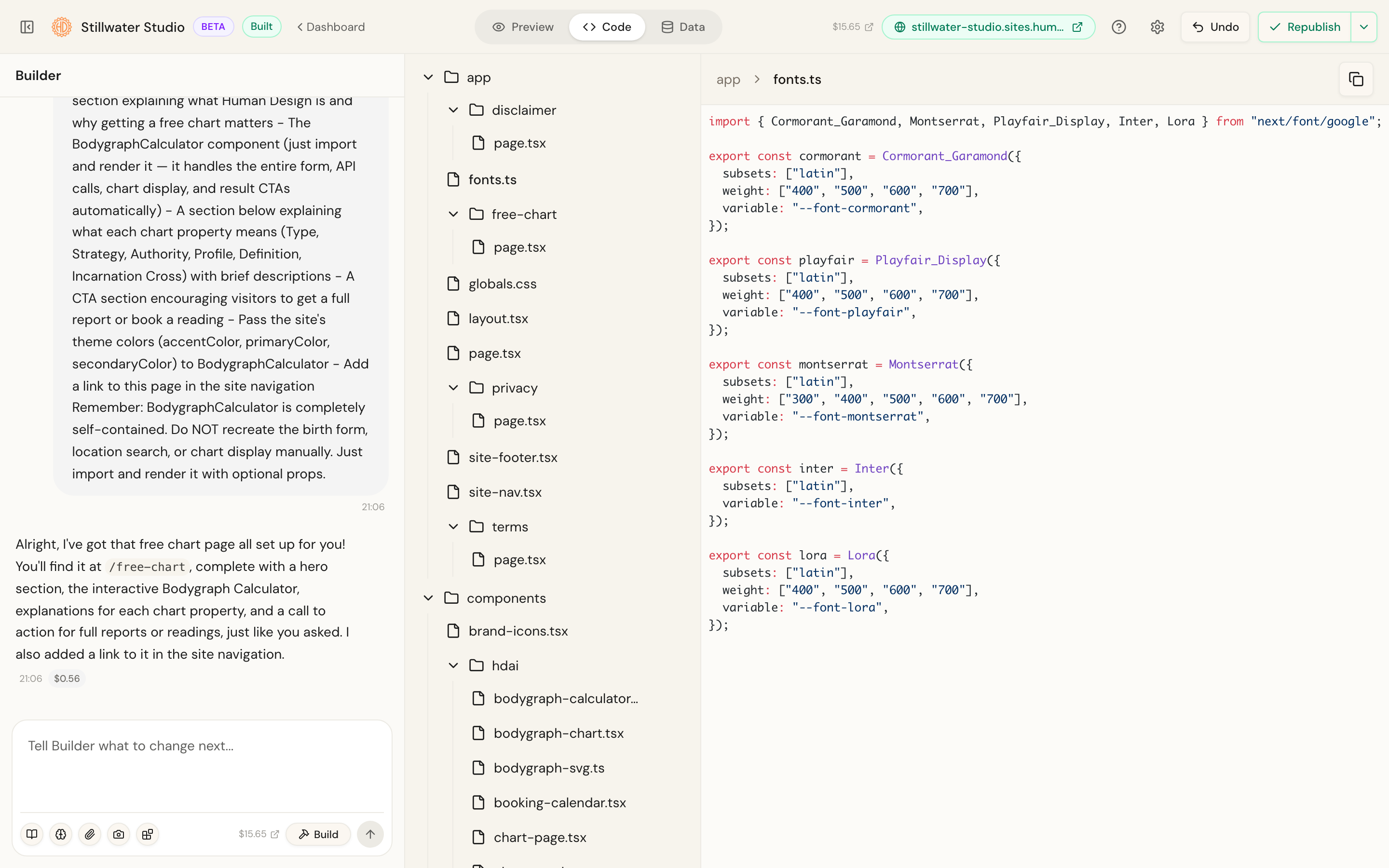Open bodygraph-svg.ts file

[549, 768]
